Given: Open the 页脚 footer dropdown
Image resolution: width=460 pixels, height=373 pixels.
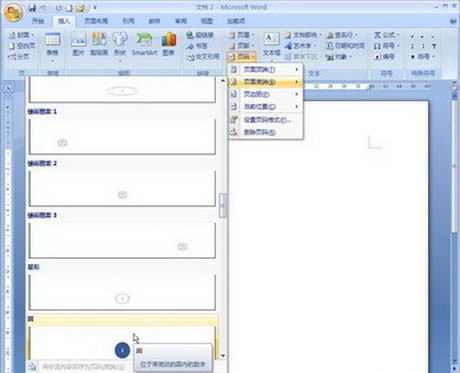Looking at the screenshot, I should 242,46.
